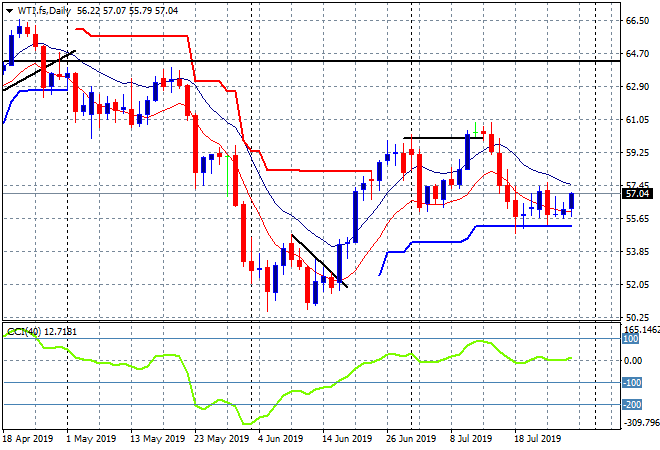This screenshot has height=450, width=660.
Task: Click the 26 Jun 2019 date label
Action: click(411, 439)
